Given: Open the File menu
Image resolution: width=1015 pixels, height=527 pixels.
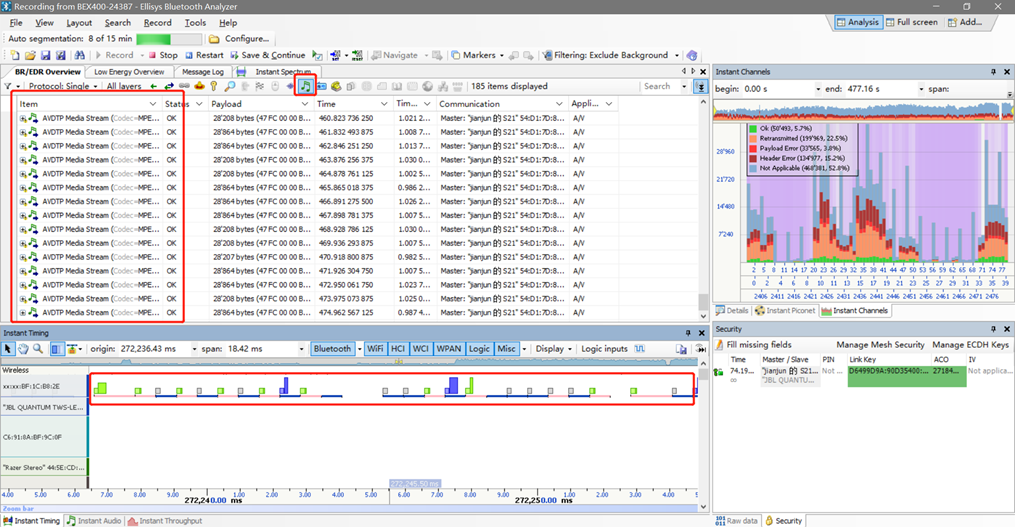Looking at the screenshot, I should tap(16, 23).
